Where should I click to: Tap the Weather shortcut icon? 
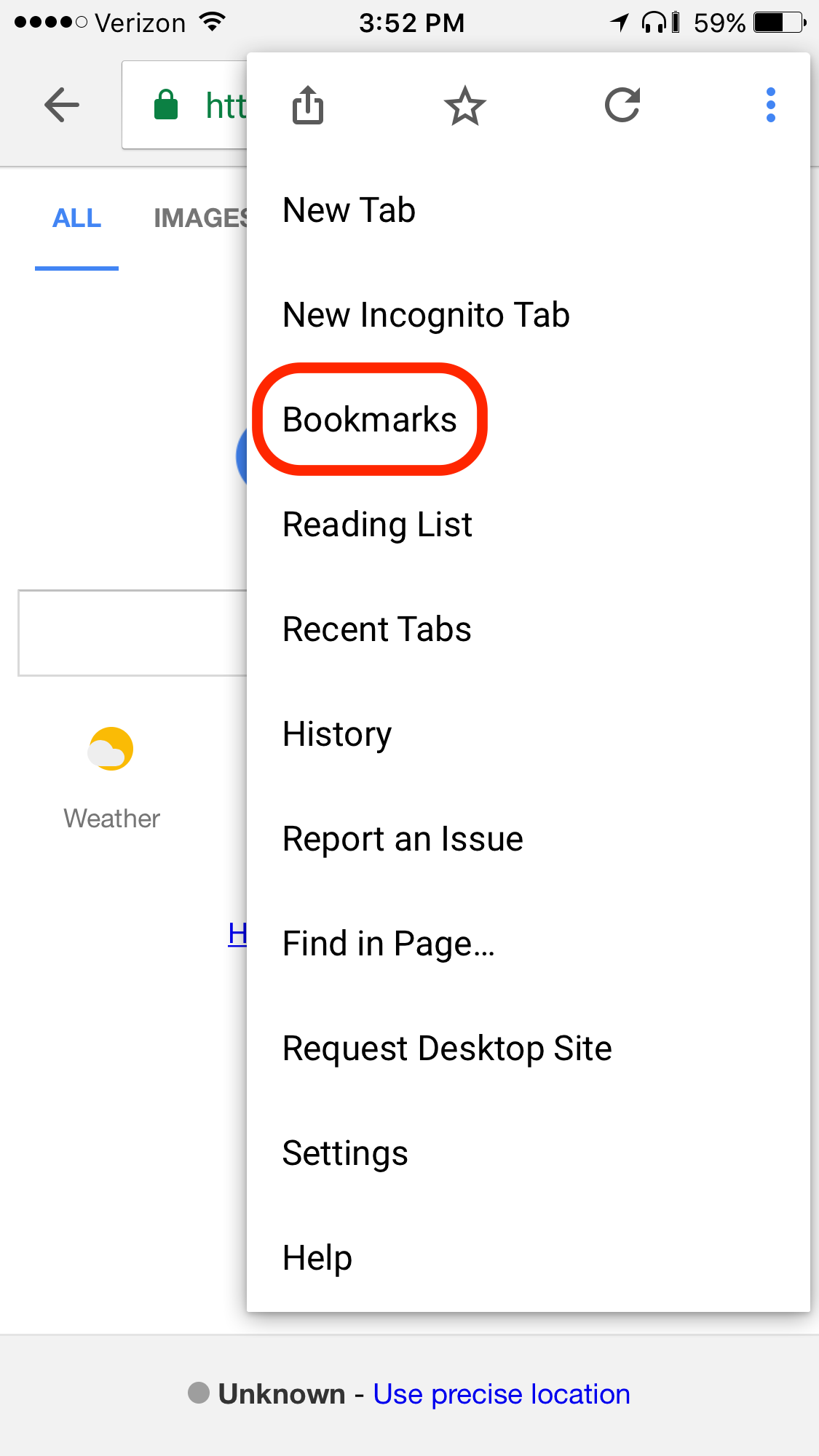click(111, 749)
